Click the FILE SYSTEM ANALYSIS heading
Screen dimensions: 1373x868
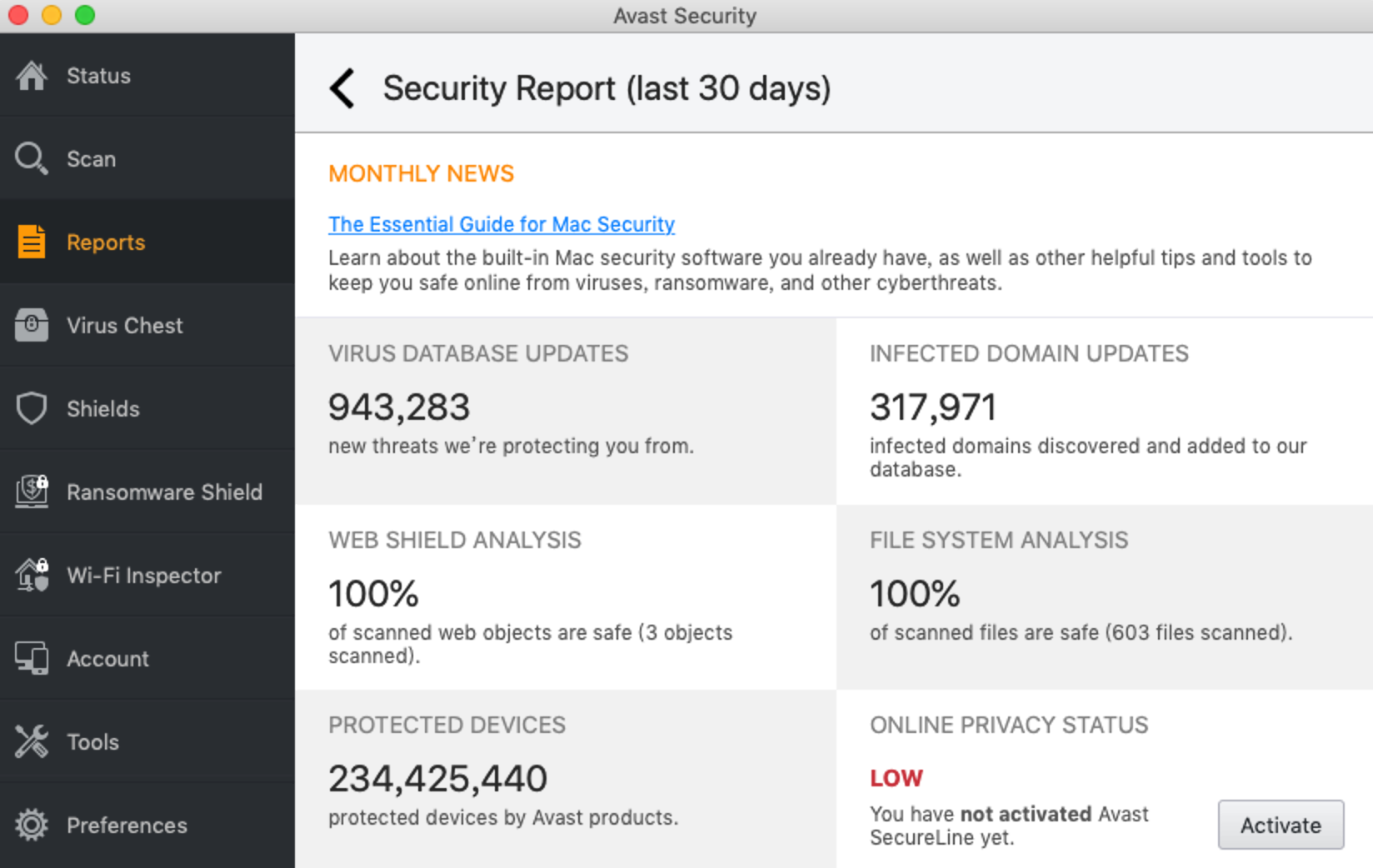point(999,540)
